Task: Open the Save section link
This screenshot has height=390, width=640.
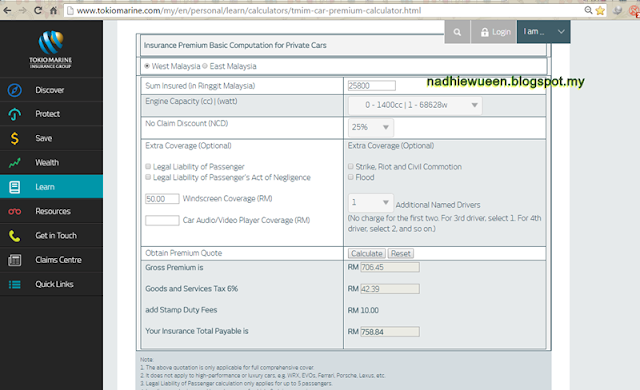Action: coord(51,138)
